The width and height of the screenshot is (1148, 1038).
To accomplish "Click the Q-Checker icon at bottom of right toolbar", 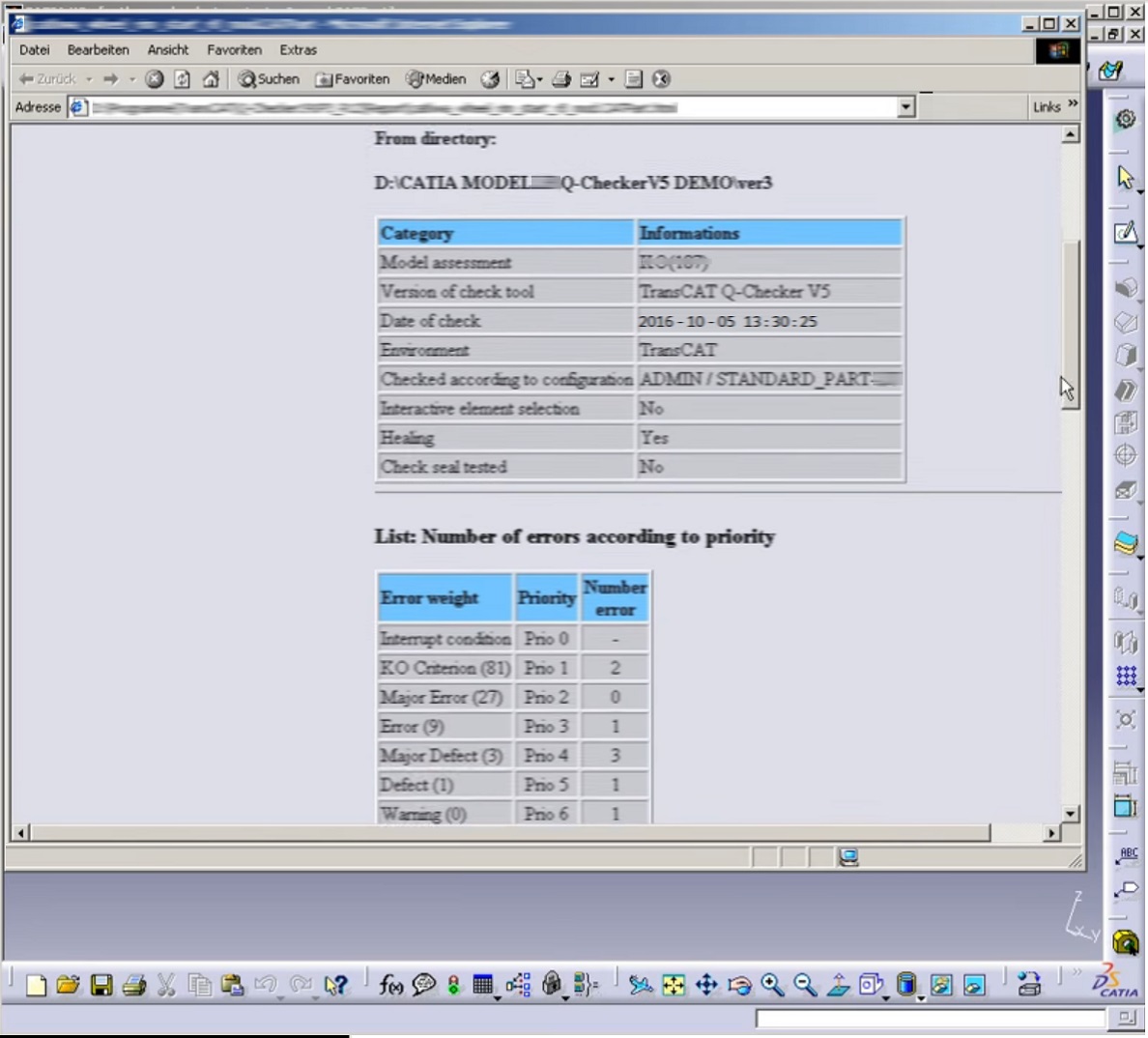I will 1126,942.
